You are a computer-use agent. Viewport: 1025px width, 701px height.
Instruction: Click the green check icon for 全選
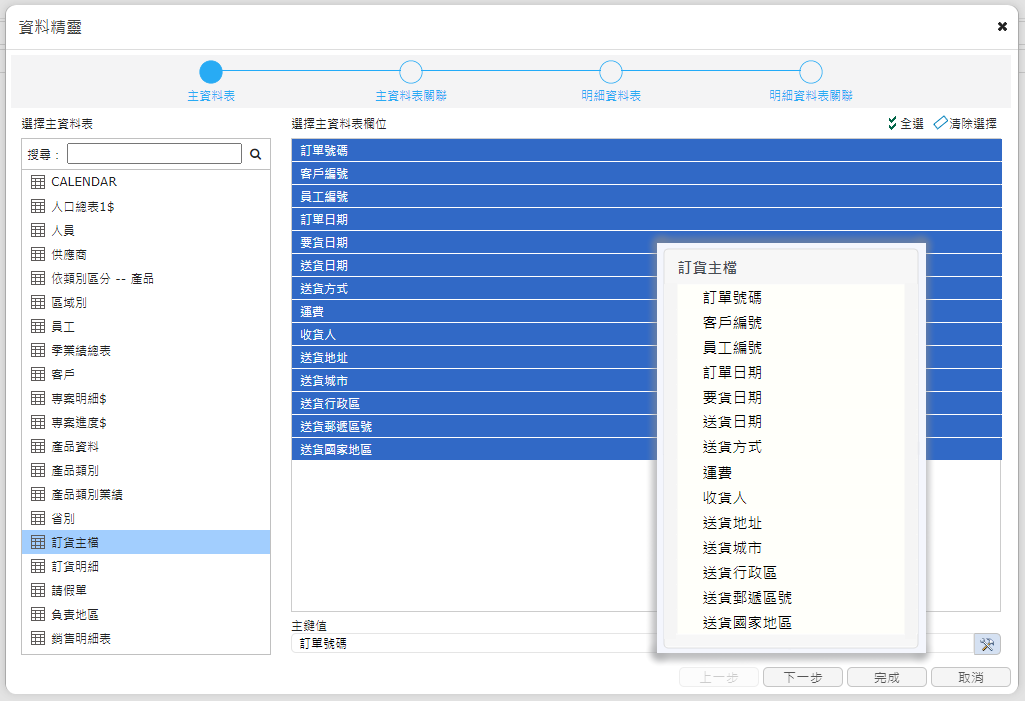892,123
